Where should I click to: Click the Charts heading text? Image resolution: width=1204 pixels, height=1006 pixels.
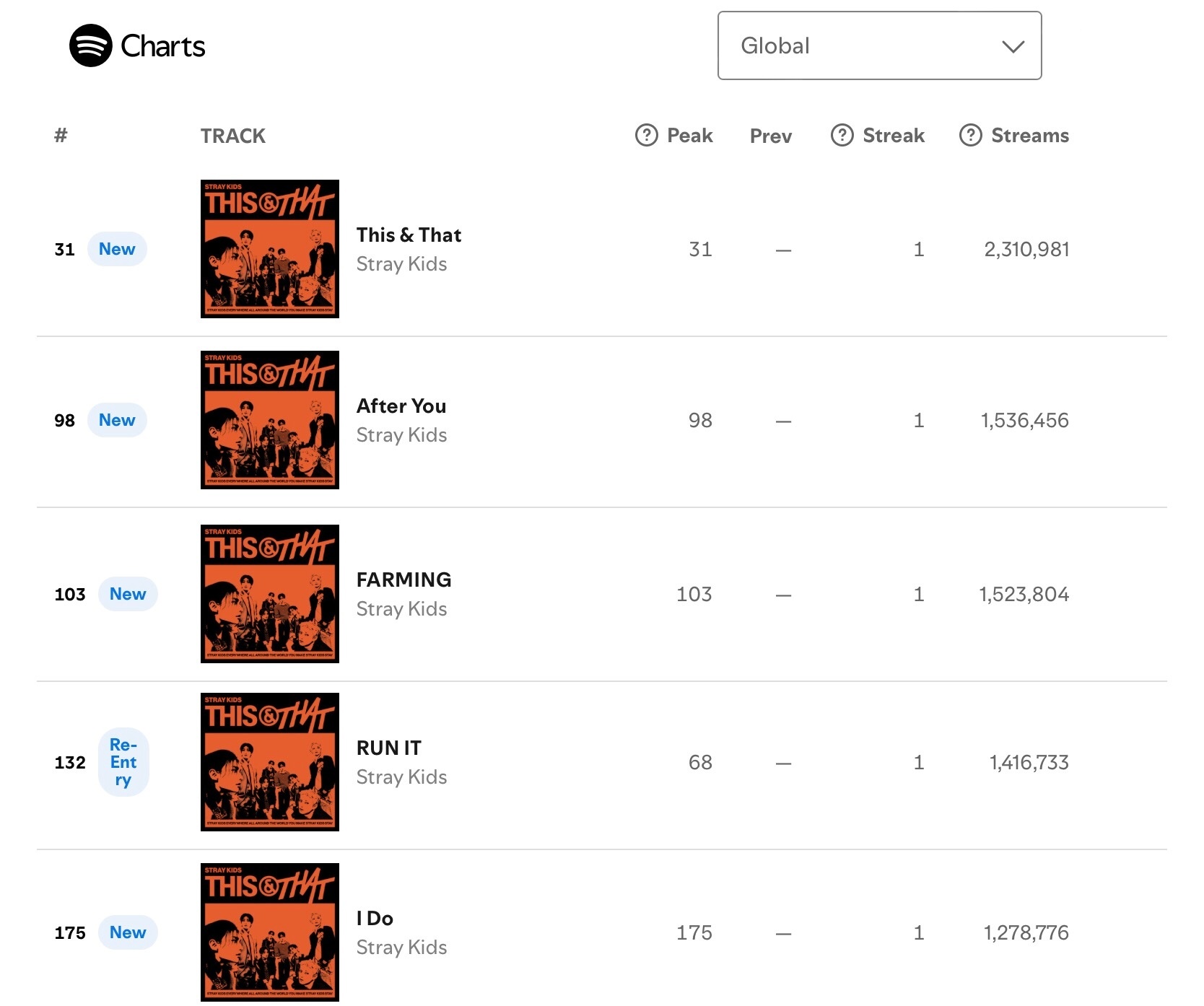click(163, 46)
